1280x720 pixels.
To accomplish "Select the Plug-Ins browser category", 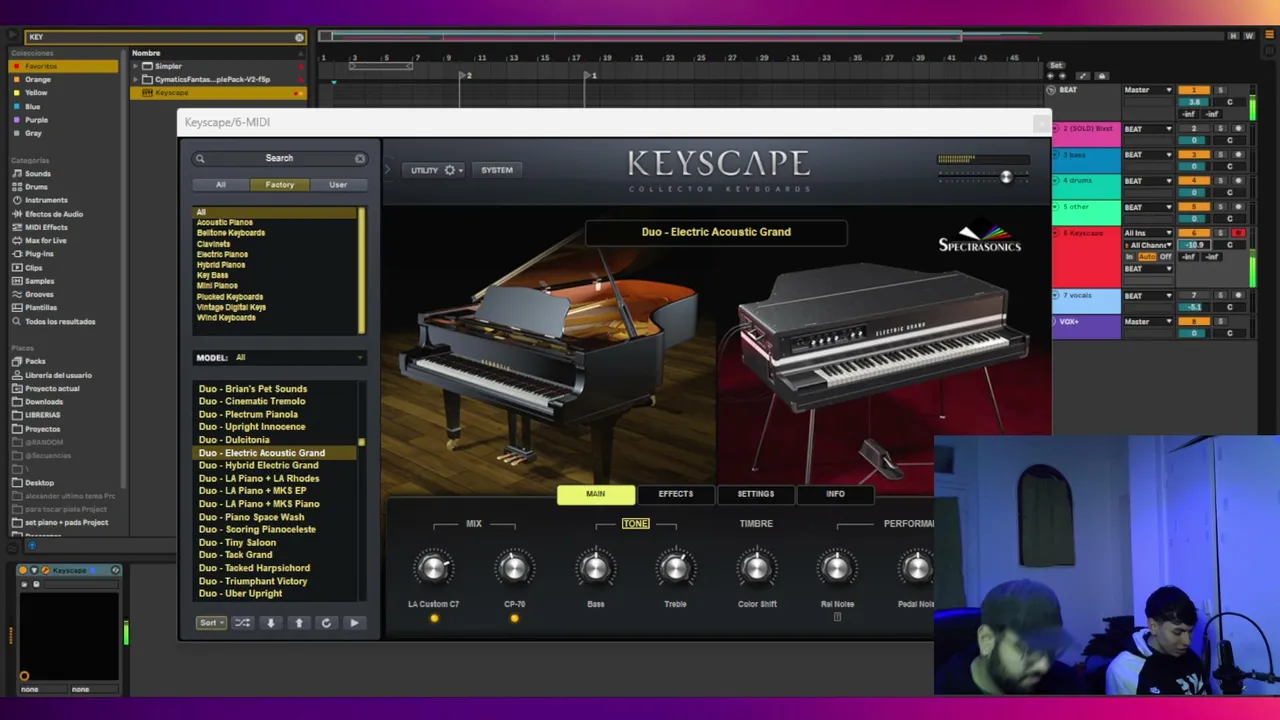I will [40, 254].
